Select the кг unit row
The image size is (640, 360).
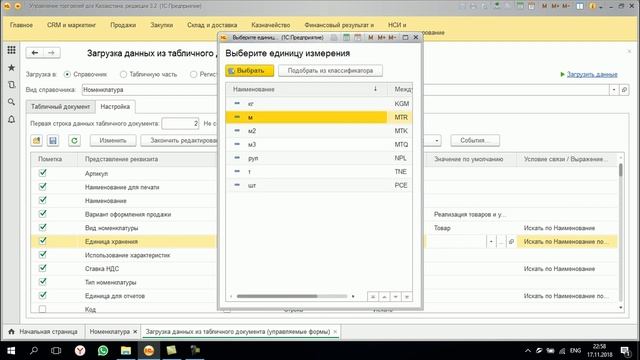click(318, 104)
